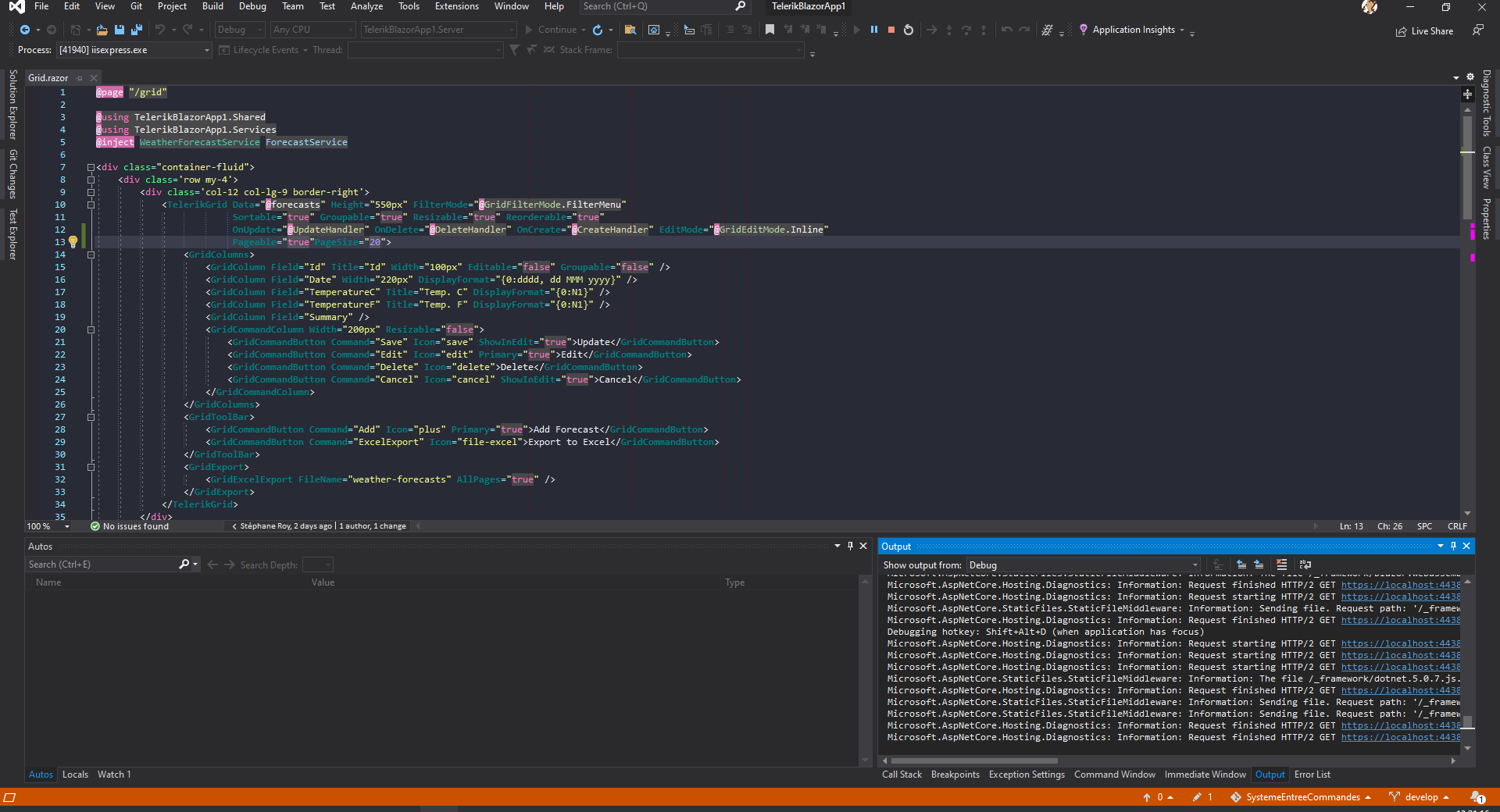
Task: Go to next message in Output
Action: point(1259,564)
